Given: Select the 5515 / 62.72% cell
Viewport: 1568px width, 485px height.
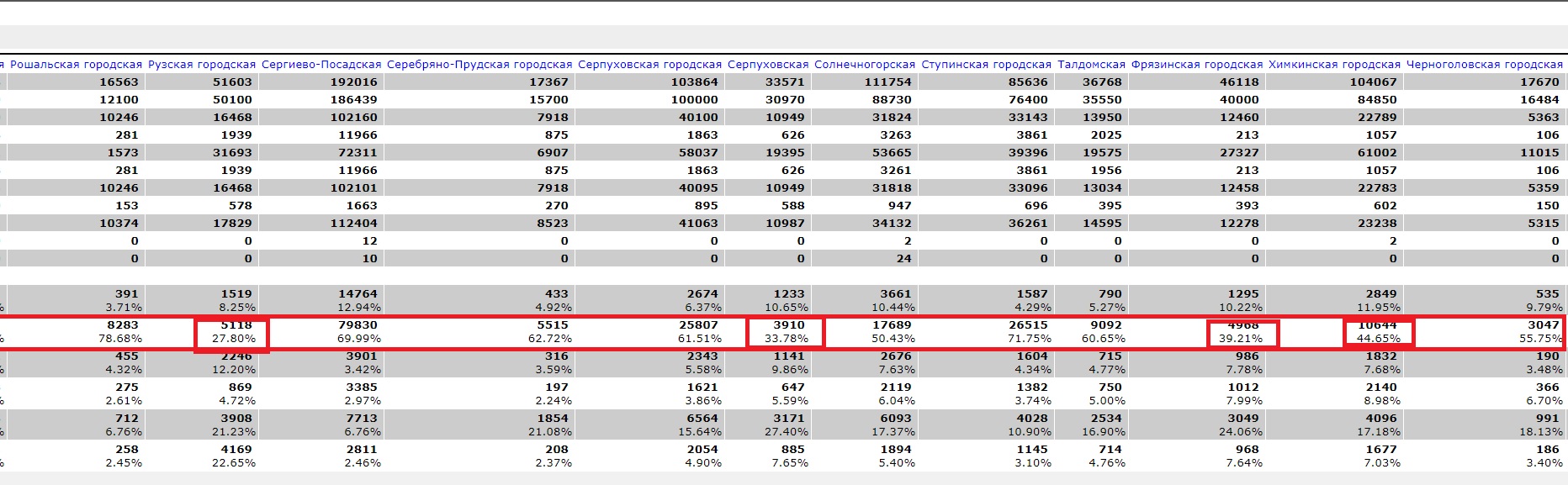Looking at the screenshot, I should click(479, 331).
